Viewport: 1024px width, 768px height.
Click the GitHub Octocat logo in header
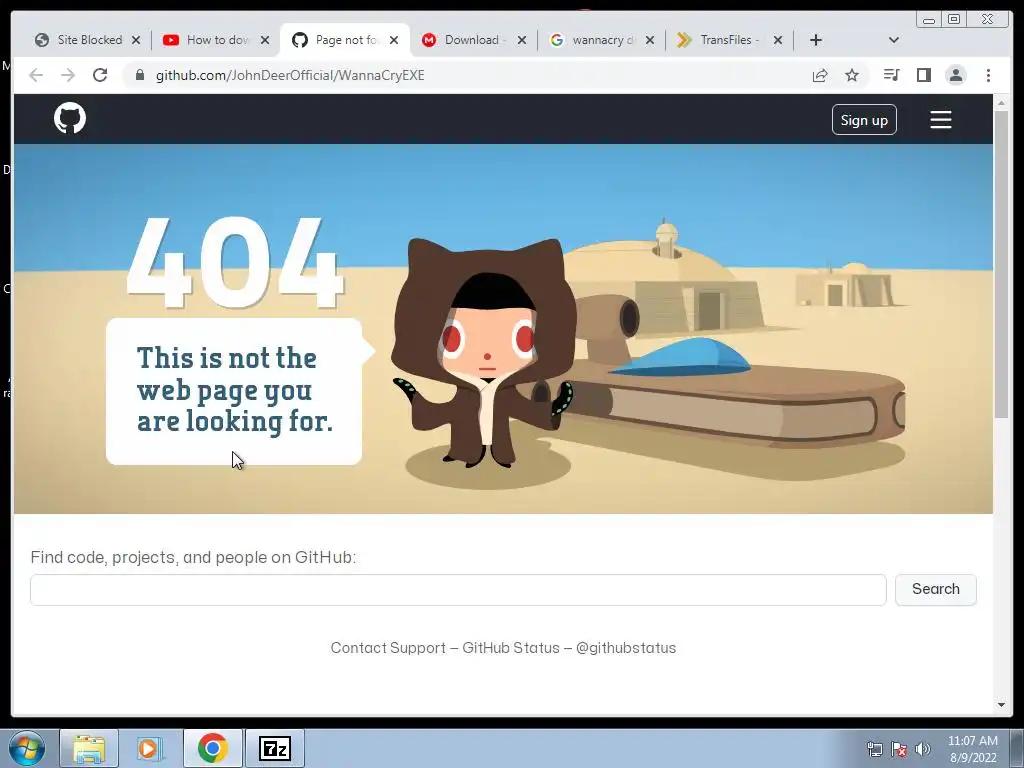pyautogui.click(x=70, y=118)
